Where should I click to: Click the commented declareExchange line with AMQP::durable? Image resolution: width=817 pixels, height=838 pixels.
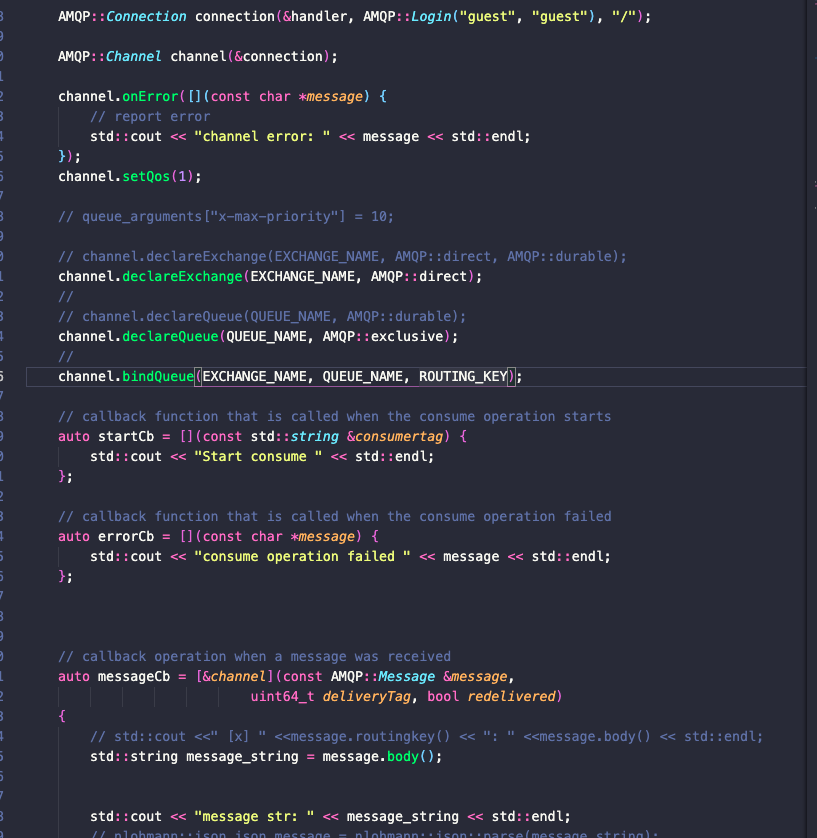click(342, 257)
